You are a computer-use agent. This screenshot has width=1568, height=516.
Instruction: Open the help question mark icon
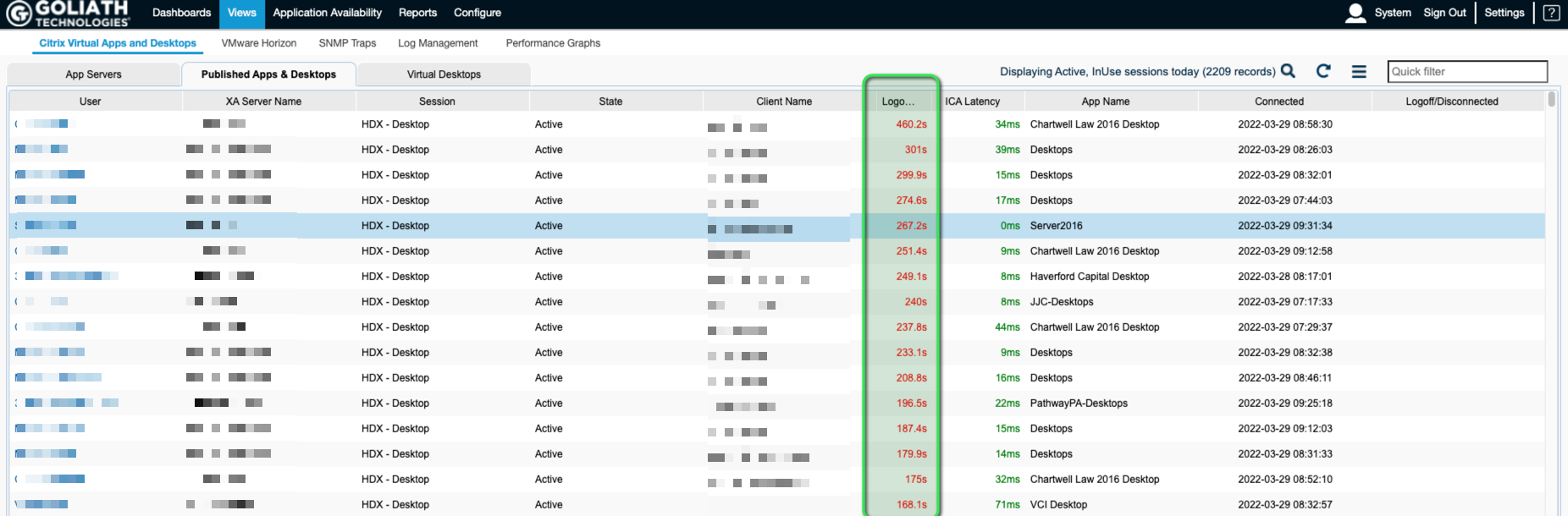pos(1551,13)
